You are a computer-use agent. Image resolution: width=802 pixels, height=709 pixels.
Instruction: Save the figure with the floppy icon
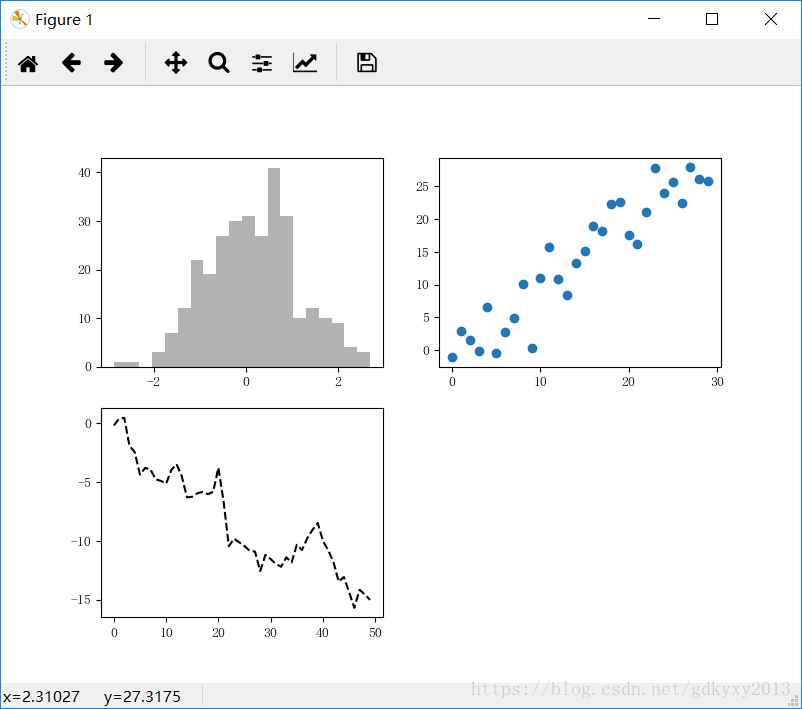367,63
